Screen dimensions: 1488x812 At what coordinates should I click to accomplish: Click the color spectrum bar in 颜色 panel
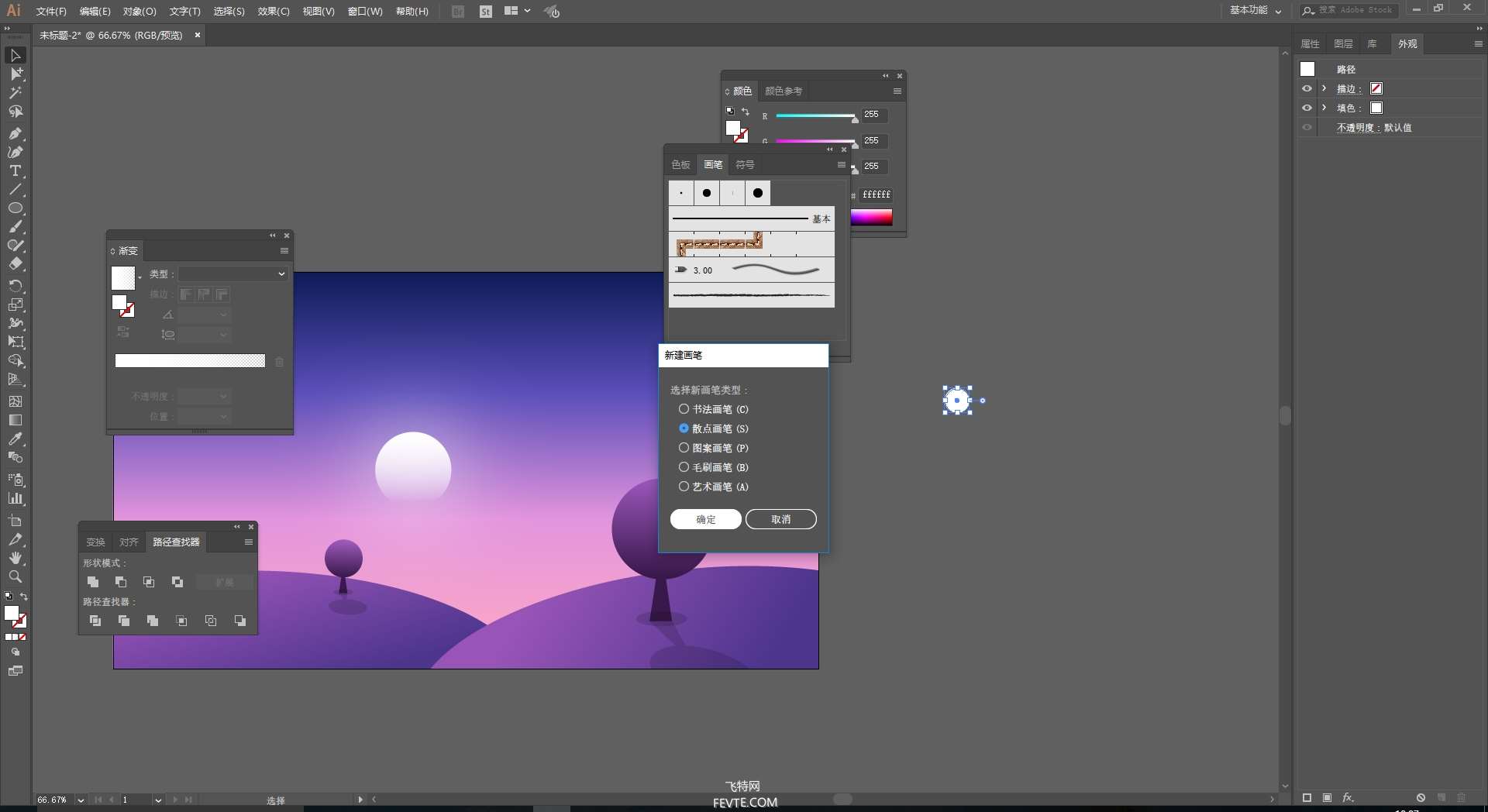871,218
